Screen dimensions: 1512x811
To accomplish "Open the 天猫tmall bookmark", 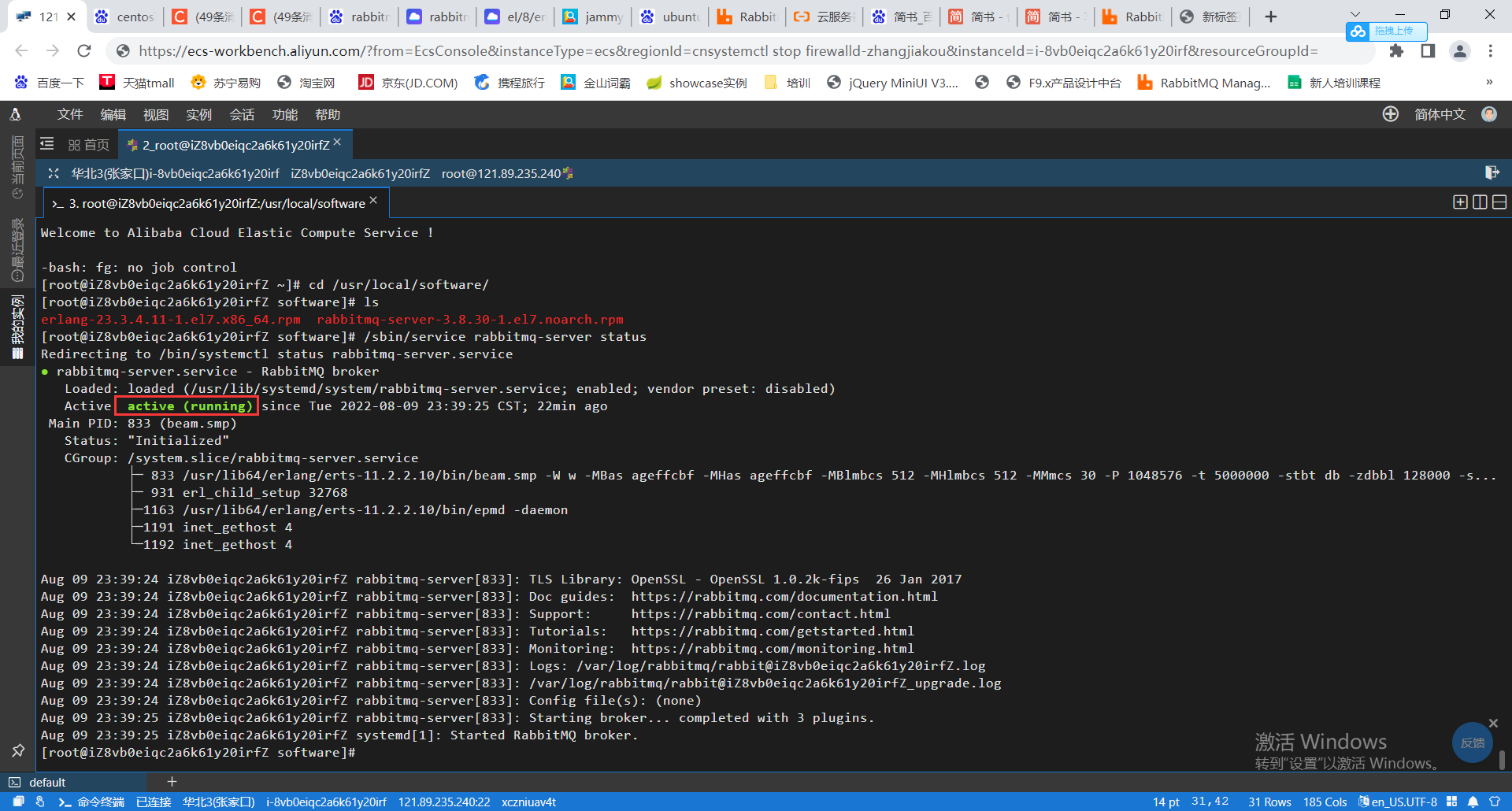I will click(137, 83).
